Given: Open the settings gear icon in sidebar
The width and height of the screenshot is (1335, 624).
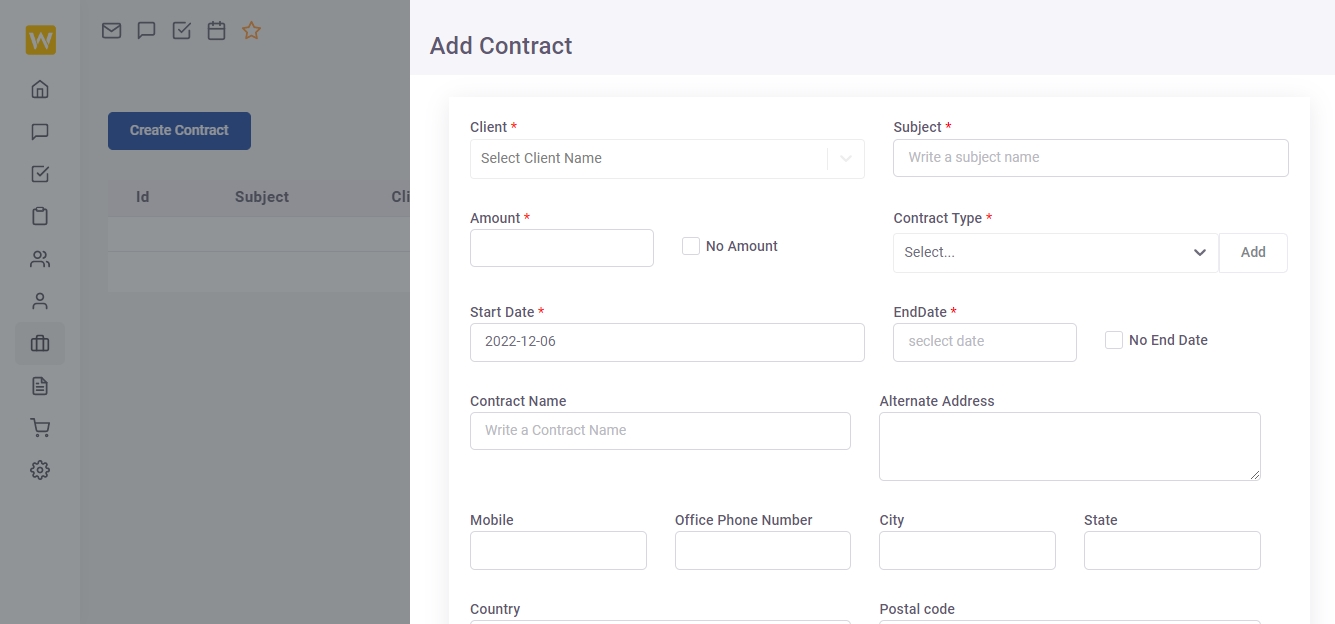Looking at the screenshot, I should click(x=40, y=470).
